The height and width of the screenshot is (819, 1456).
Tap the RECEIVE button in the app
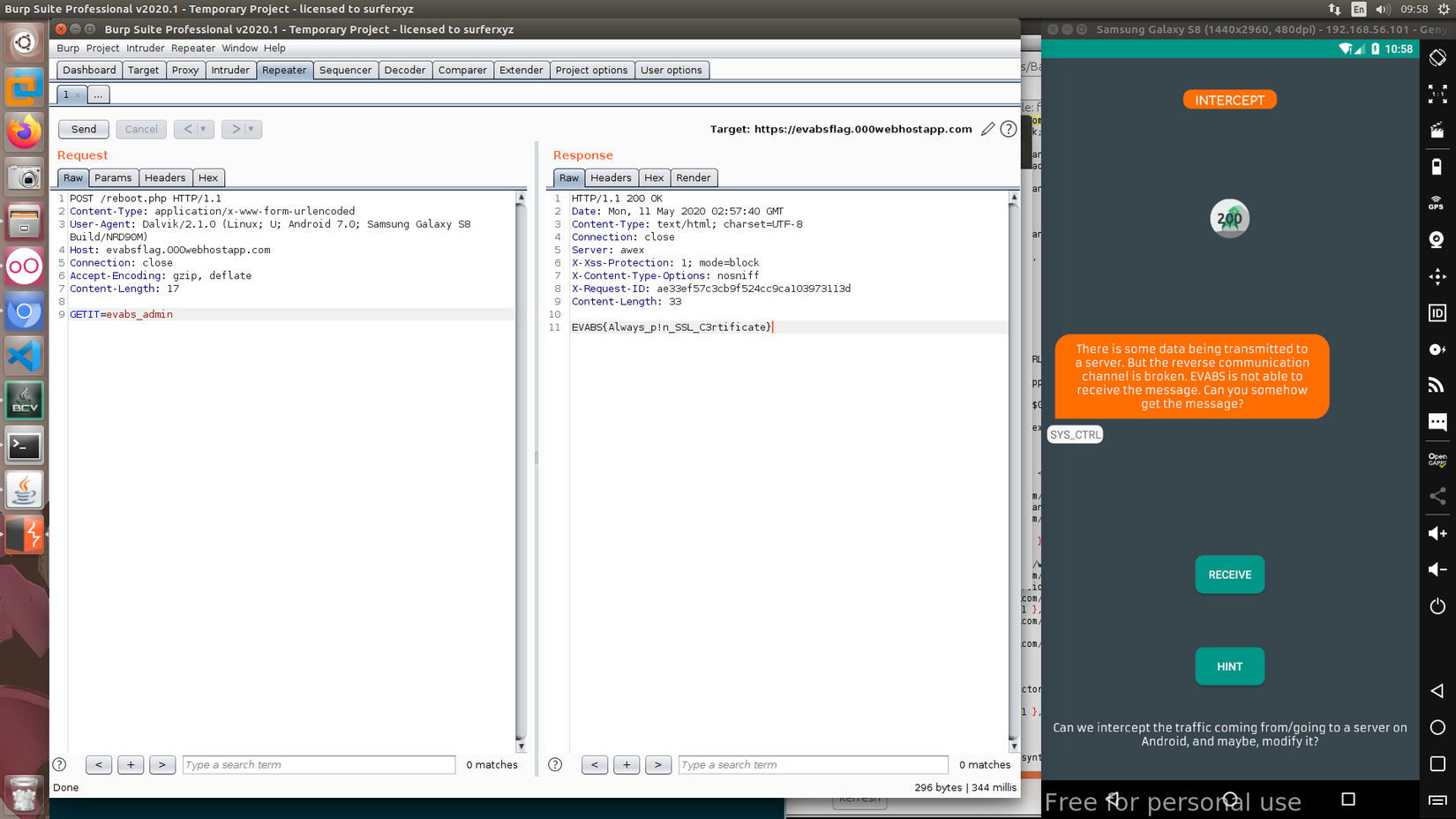[1229, 575]
